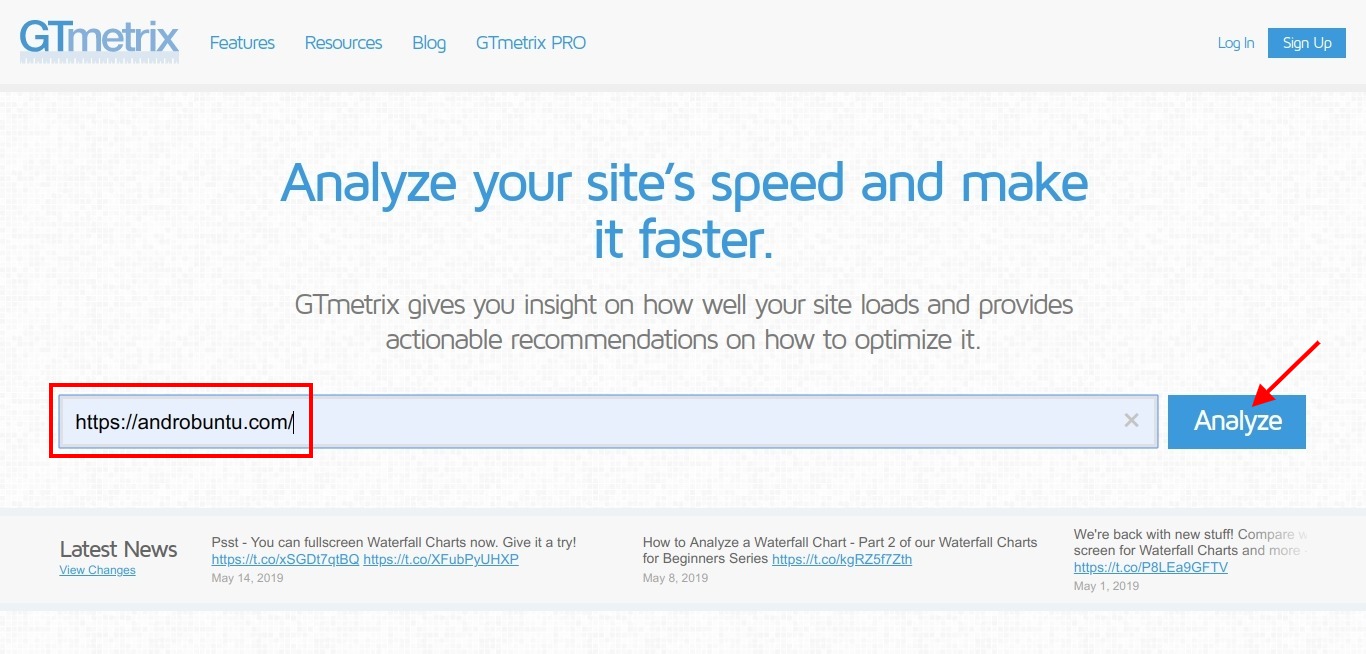Focus the URL input containing androbuntu.com
Screen dimensions: 1366x654
coord(600,421)
